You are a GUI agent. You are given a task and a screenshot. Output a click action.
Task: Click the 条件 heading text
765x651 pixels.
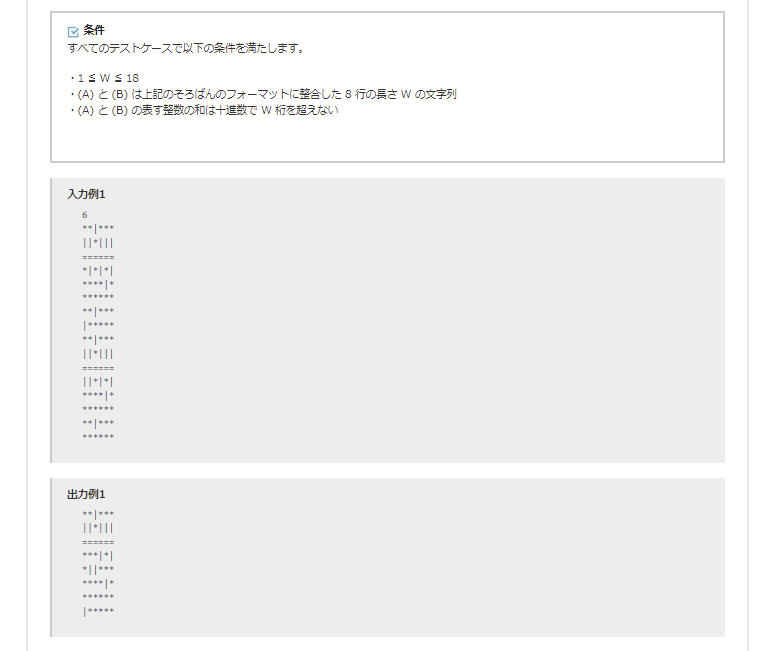pos(94,31)
